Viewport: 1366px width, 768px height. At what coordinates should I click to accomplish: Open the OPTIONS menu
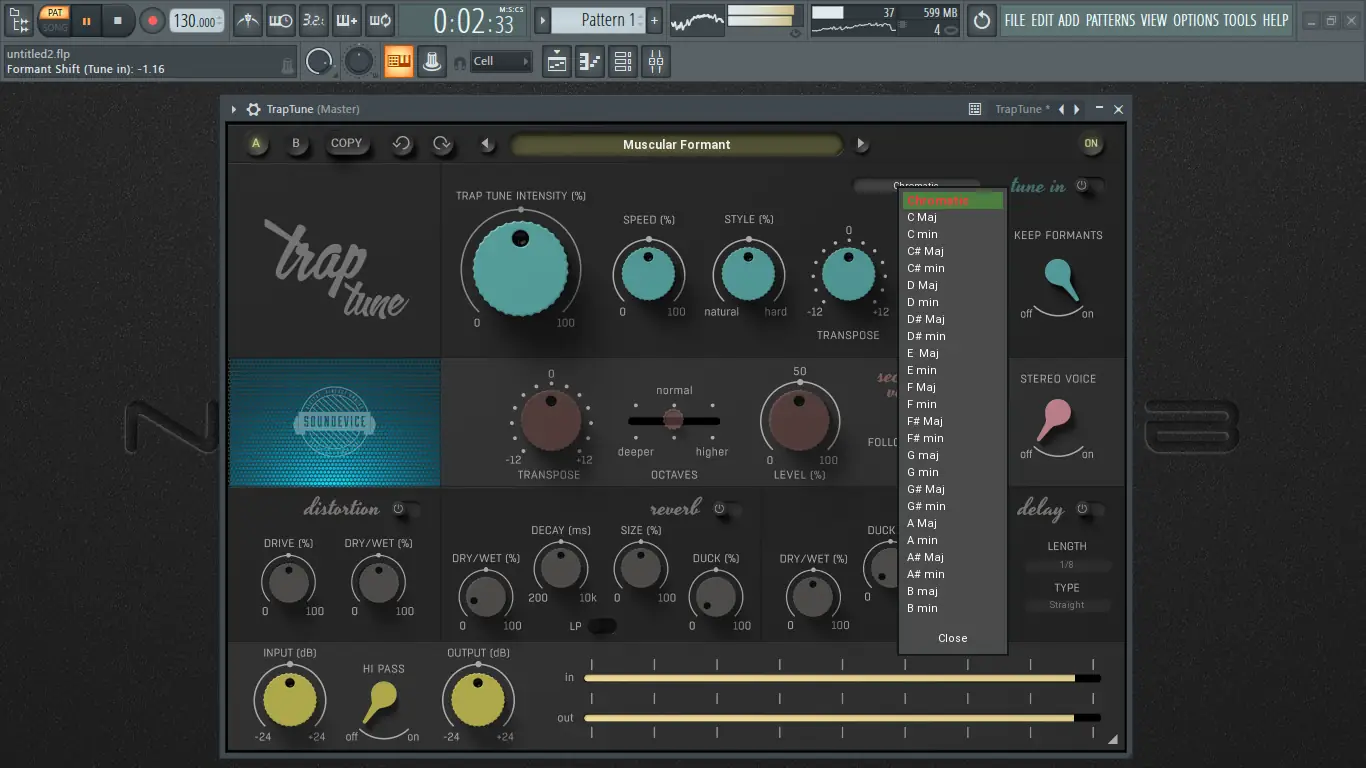[1196, 20]
